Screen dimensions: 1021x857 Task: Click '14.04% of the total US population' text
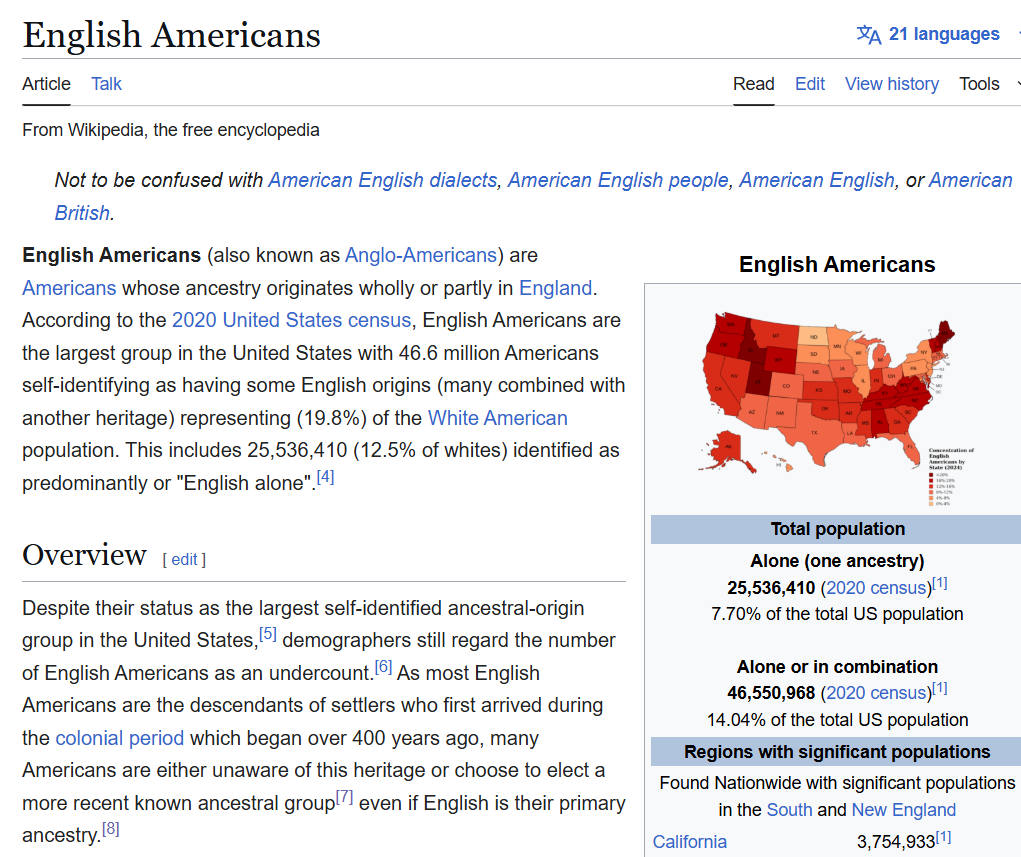point(837,720)
